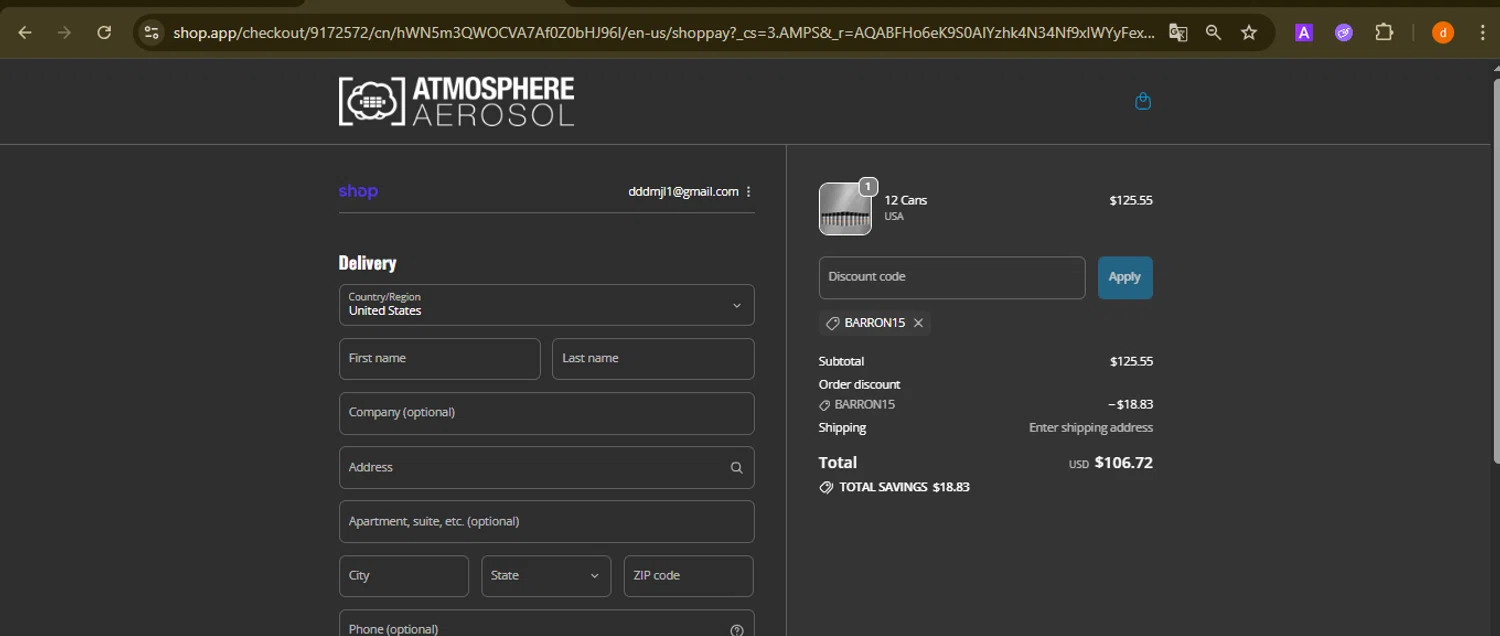Viewport: 1500px width, 636px height.
Task: Click the Discount code field
Action: 952,278
